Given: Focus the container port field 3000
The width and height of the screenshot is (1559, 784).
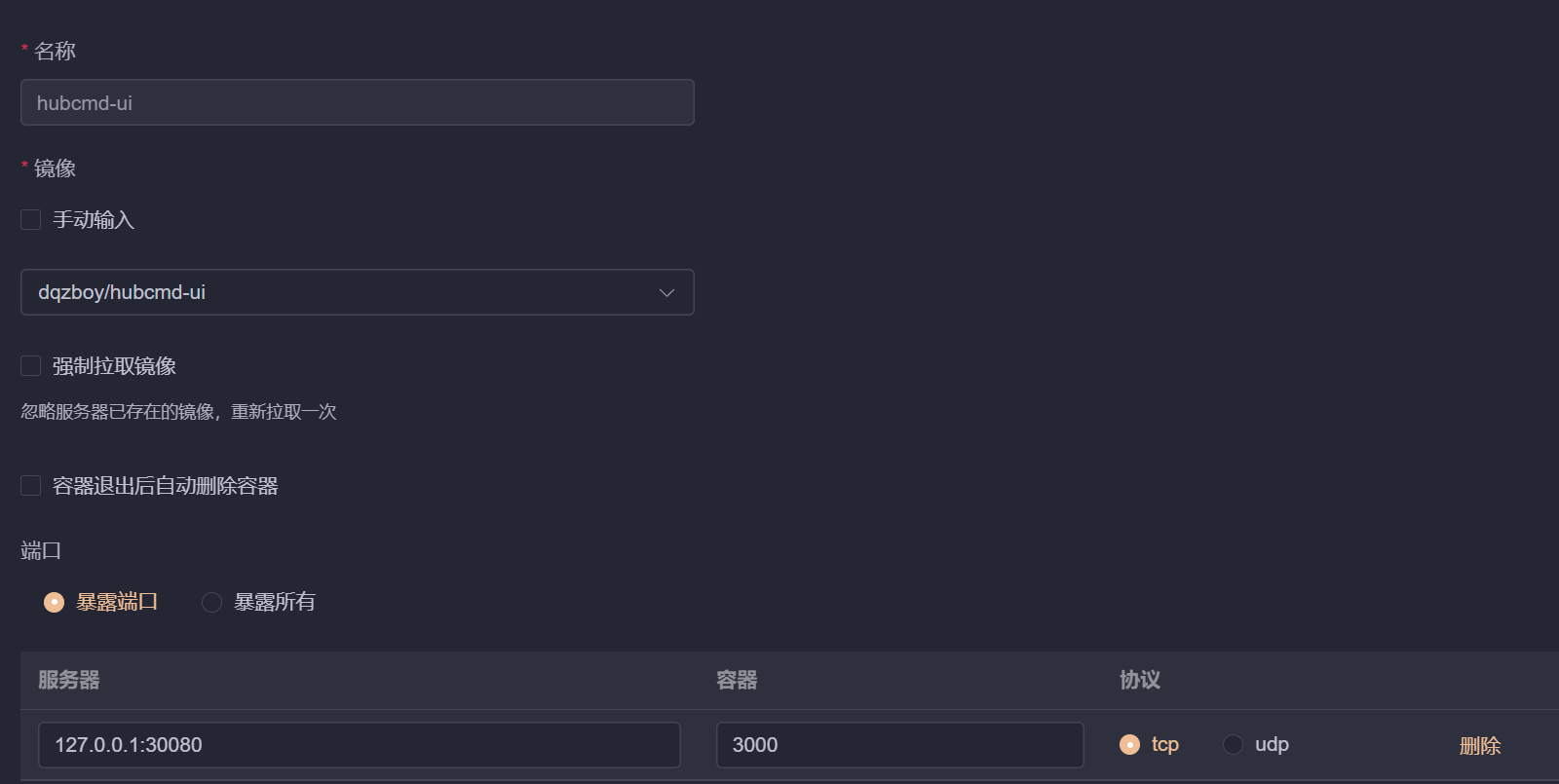Looking at the screenshot, I should [x=898, y=745].
